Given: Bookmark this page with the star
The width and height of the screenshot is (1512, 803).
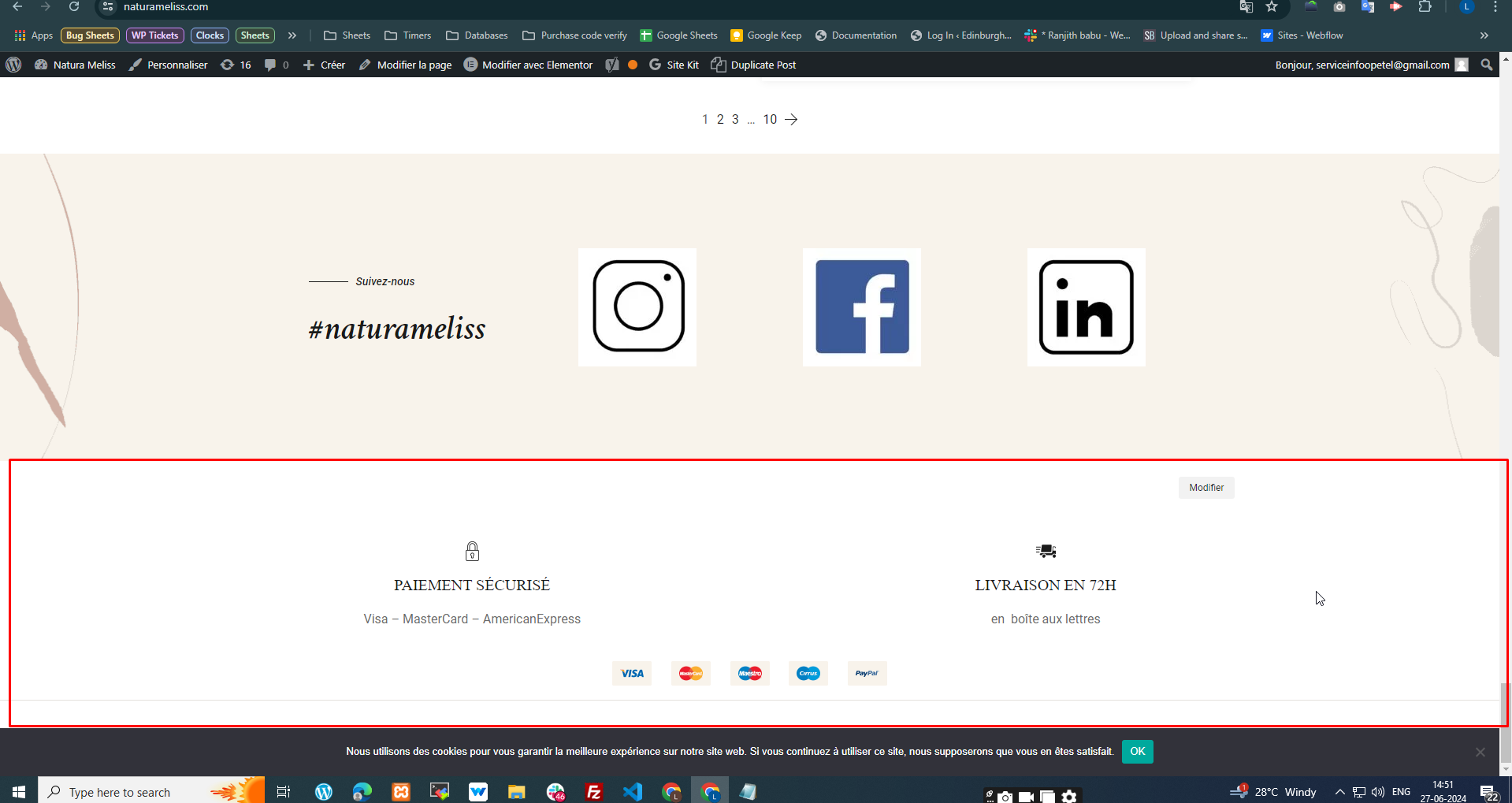Looking at the screenshot, I should (1272, 6).
